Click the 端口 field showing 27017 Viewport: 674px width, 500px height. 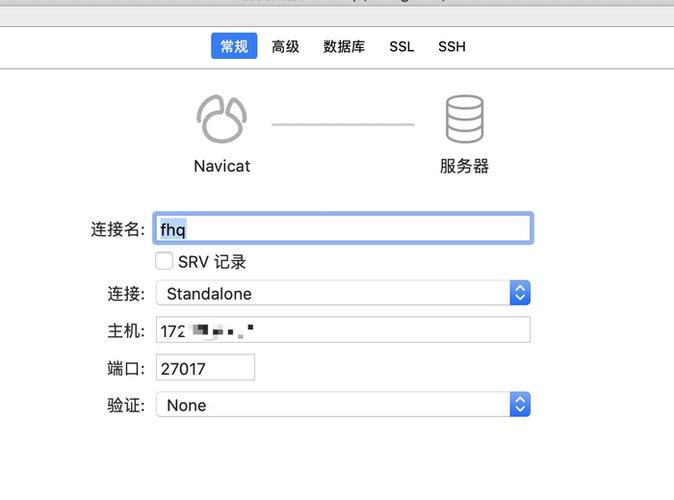205,368
